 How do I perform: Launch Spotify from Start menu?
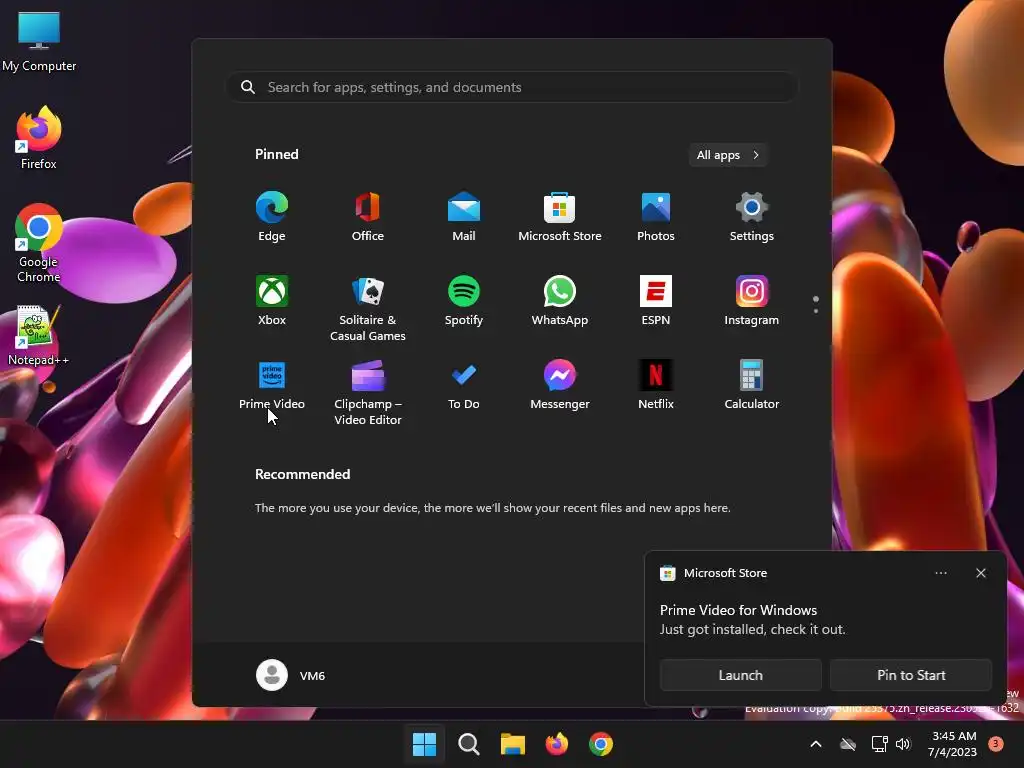pyautogui.click(x=464, y=300)
